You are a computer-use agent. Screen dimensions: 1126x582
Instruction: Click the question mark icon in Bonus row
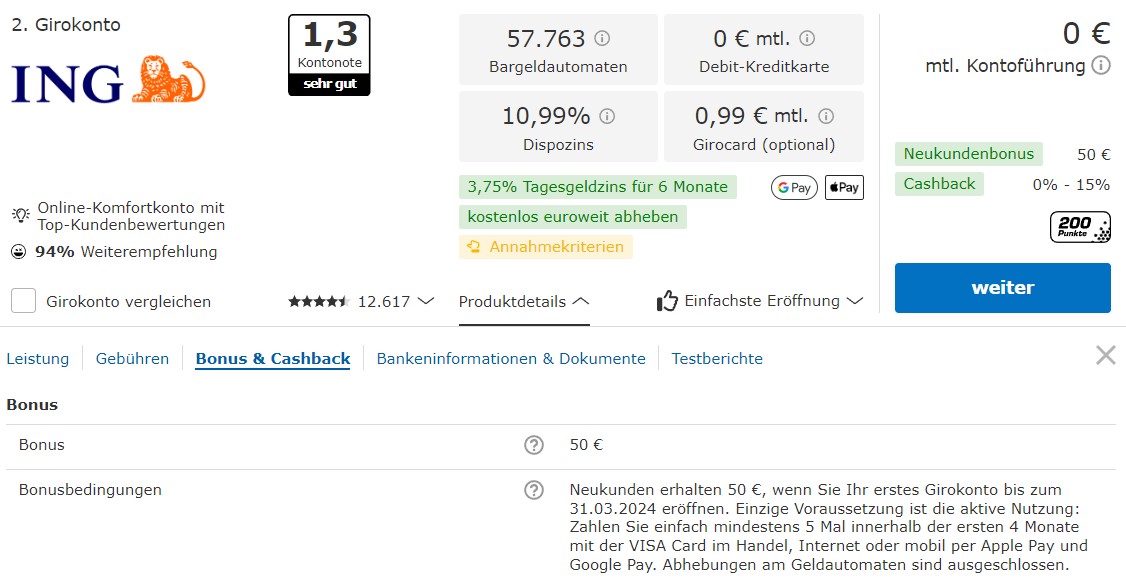point(534,445)
